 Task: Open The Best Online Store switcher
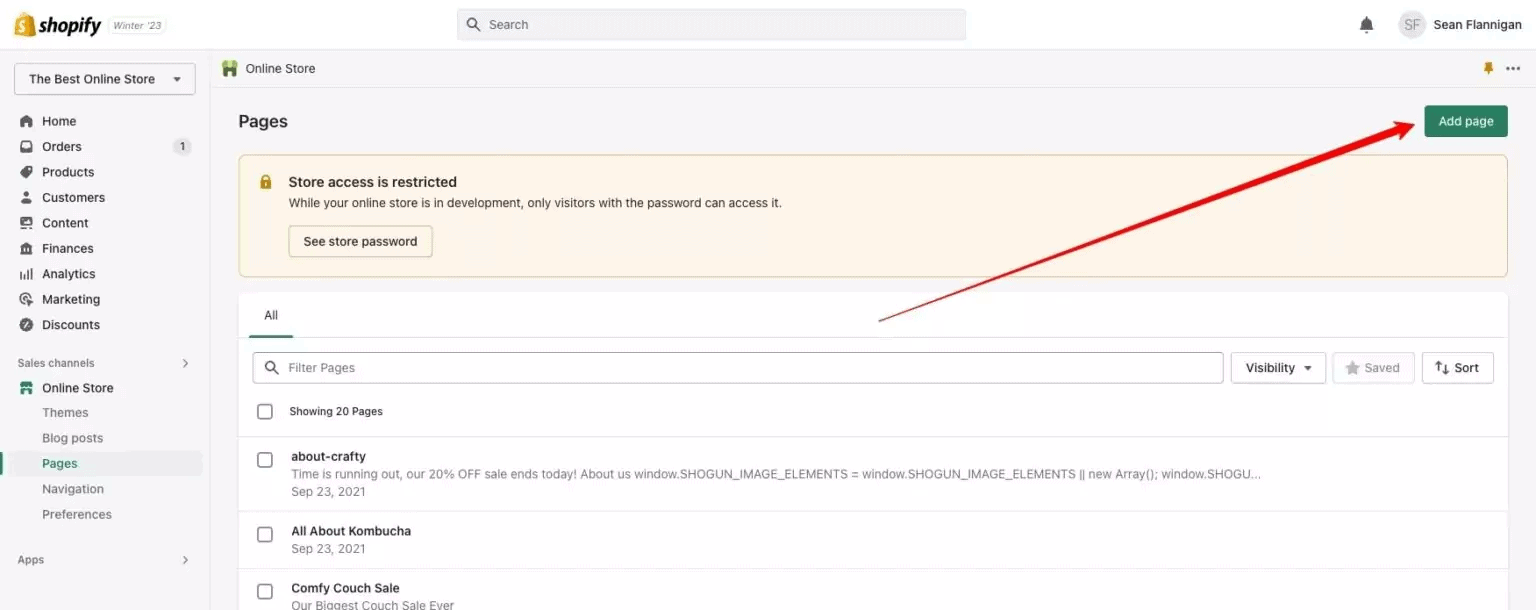pos(104,78)
